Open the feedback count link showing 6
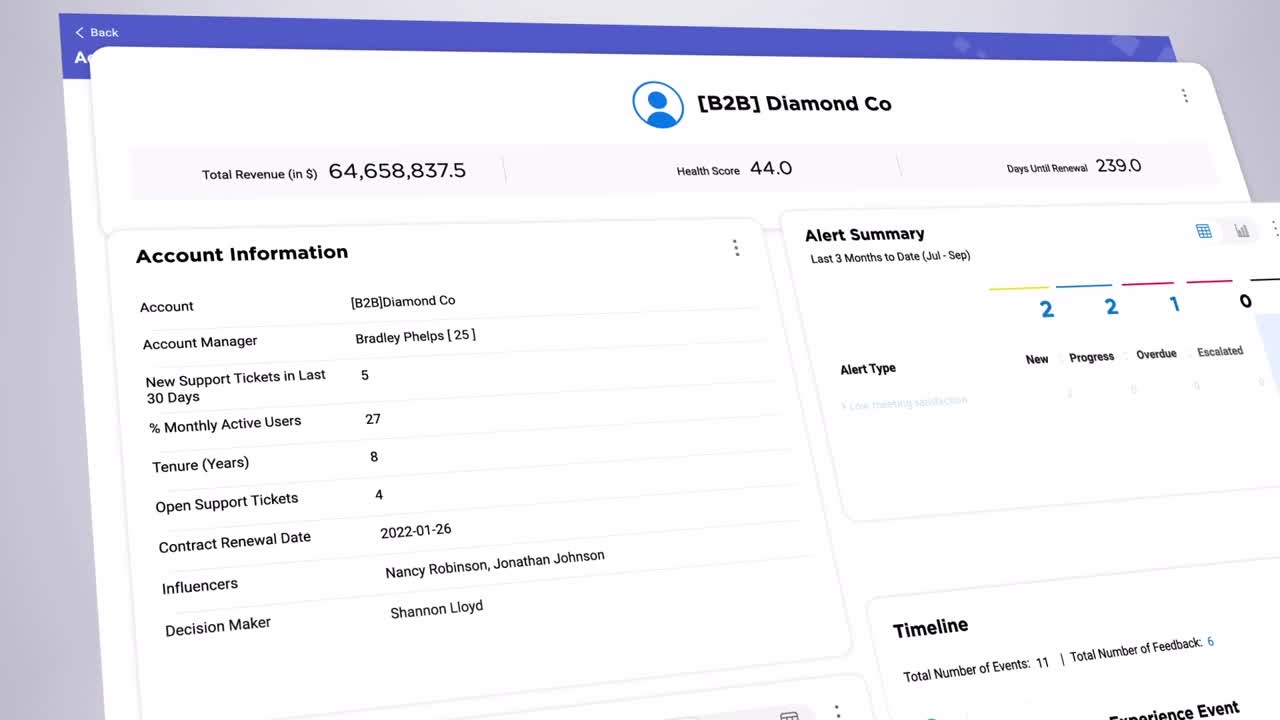This screenshot has height=720, width=1280. coord(1210,642)
